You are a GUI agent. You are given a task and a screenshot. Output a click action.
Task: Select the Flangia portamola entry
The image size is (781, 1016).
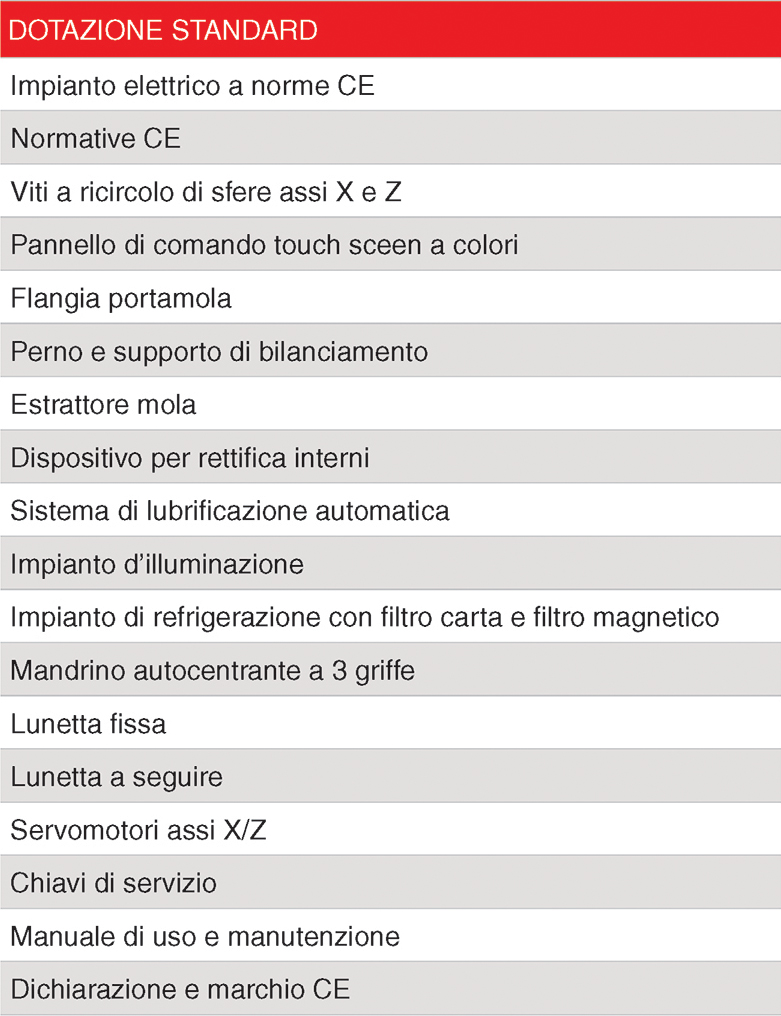pos(390,297)
